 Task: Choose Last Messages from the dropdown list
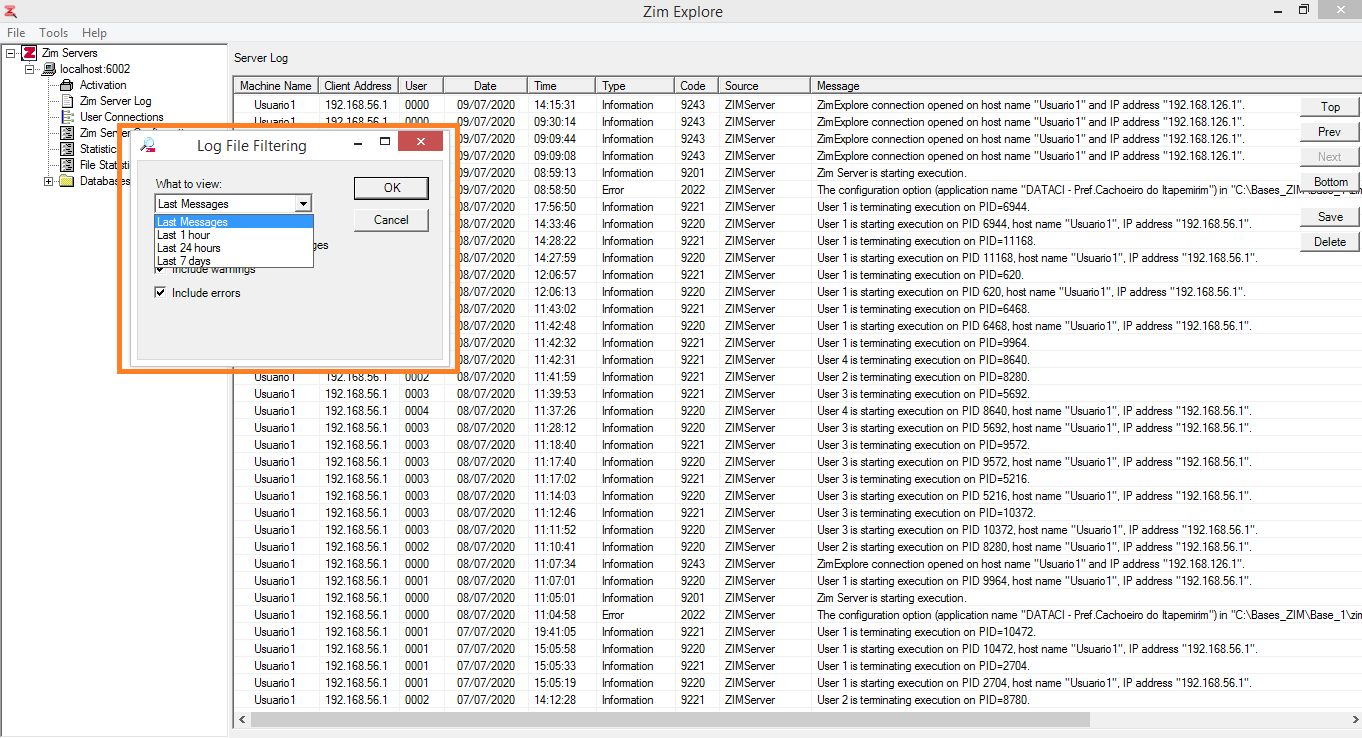[234, 222]
